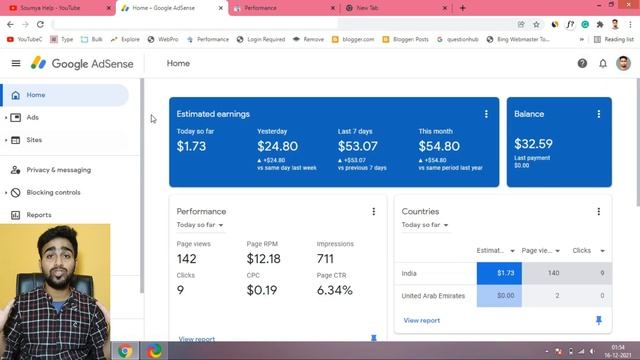Open the notifications bell

tap(603, 63)
